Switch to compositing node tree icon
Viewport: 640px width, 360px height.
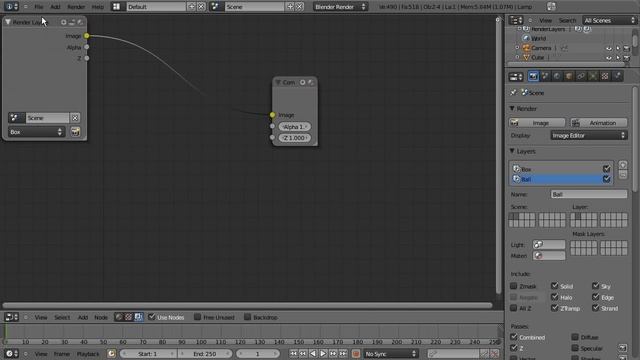[138, 317]
